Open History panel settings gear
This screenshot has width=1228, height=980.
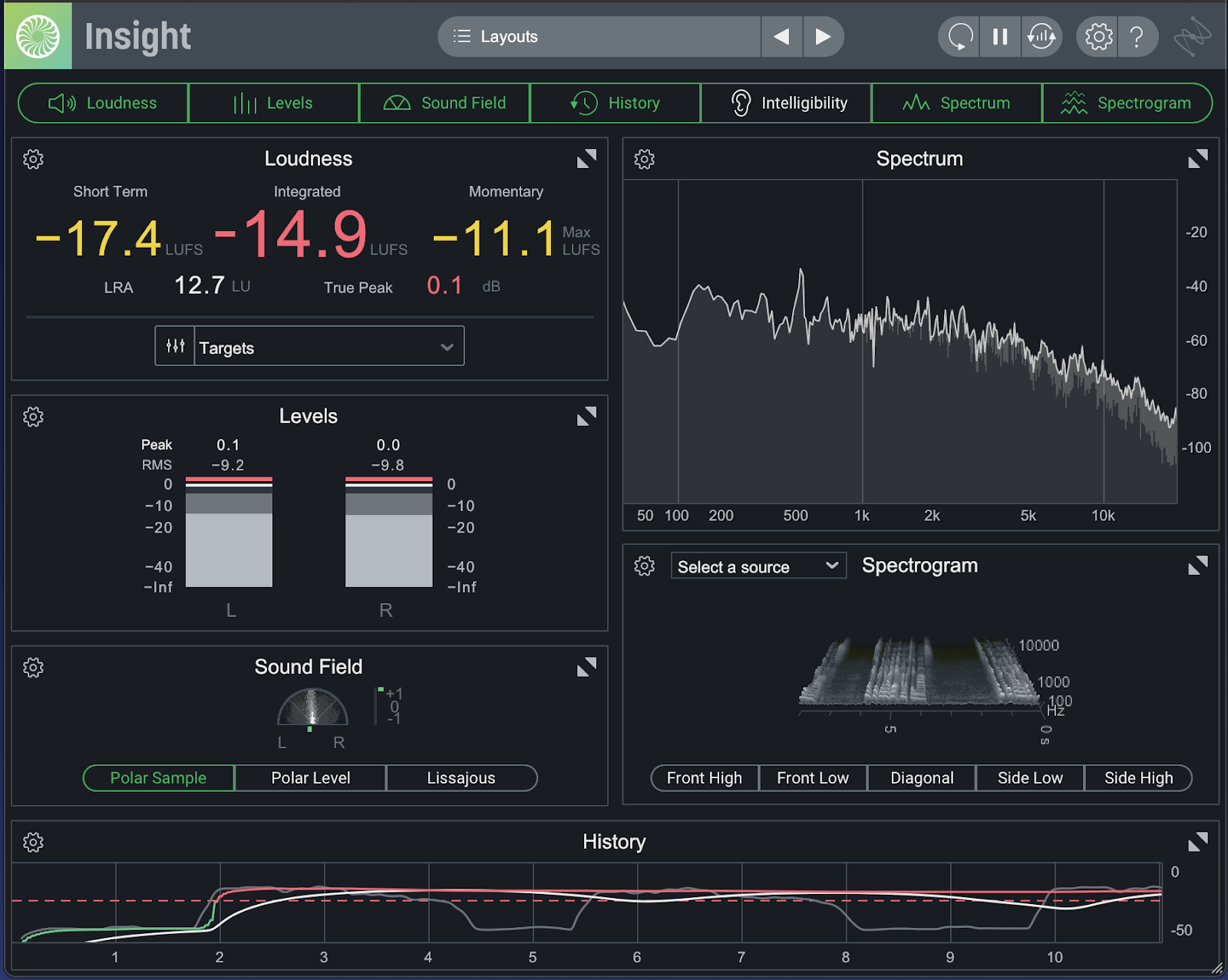[33, 842]
